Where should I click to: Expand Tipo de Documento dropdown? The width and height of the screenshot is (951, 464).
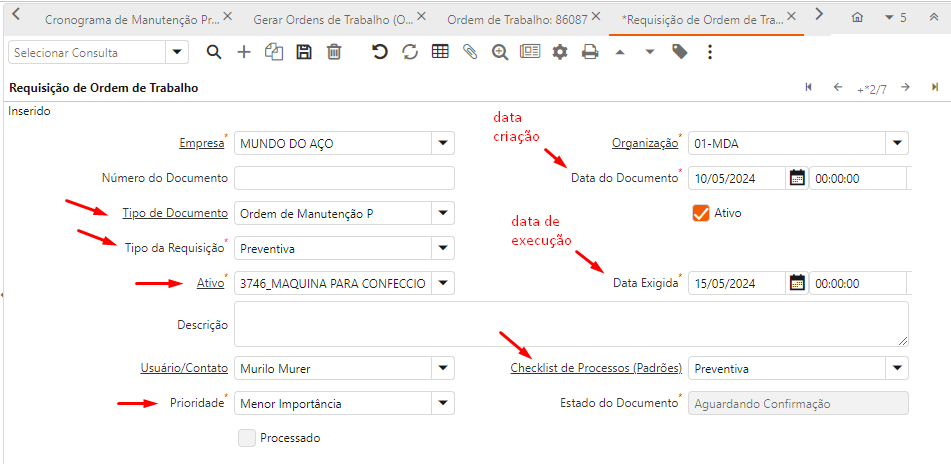(442, 213)
